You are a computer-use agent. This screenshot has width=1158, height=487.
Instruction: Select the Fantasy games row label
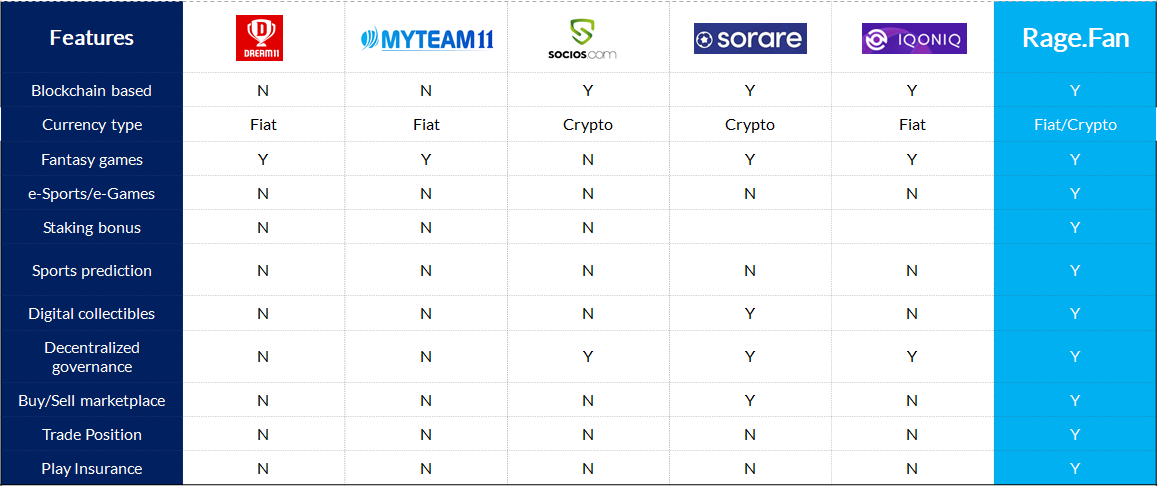[x=92, y=159]
